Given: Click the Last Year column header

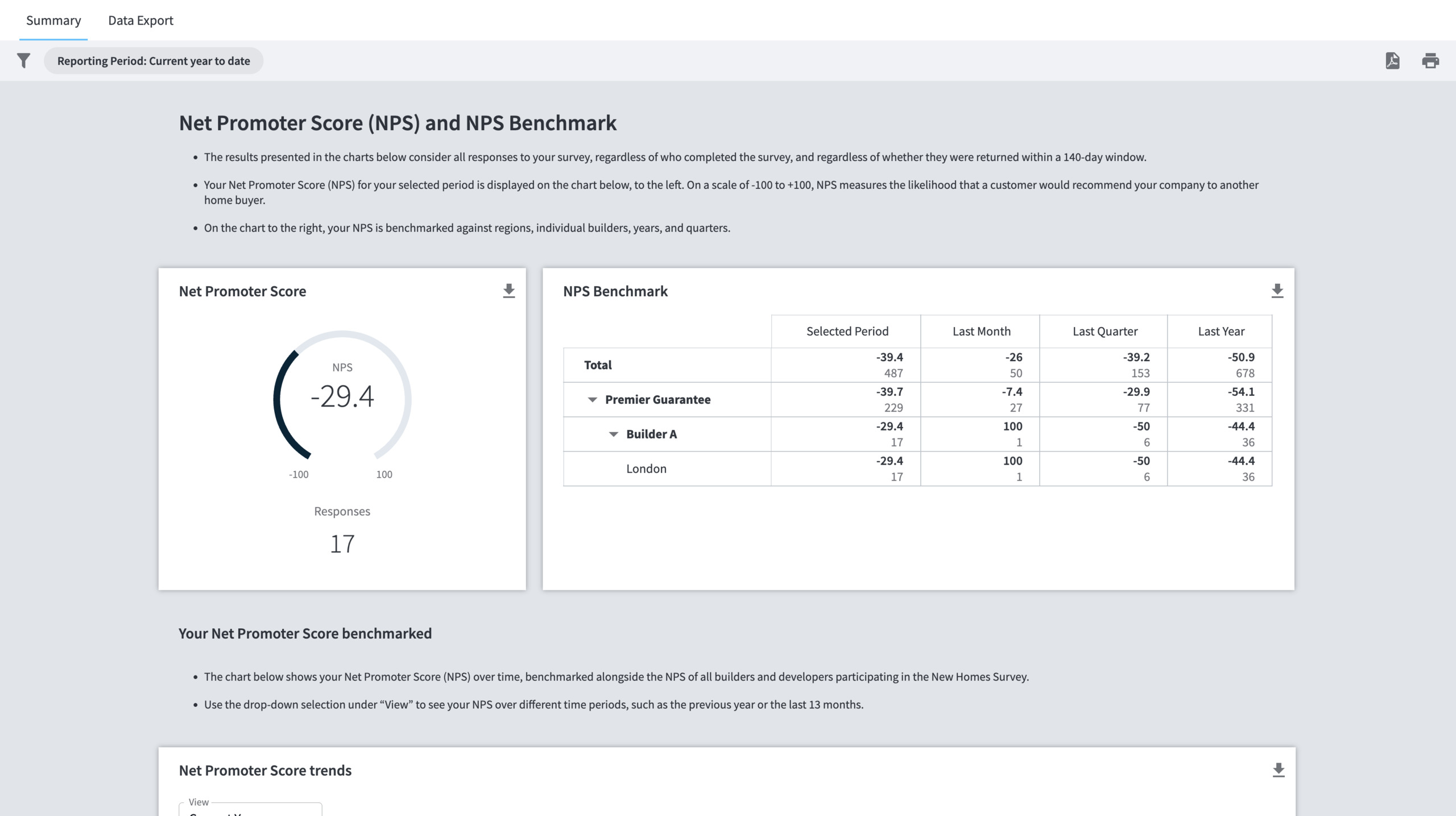Looking at the screenshot, I should click(1221, 332).
